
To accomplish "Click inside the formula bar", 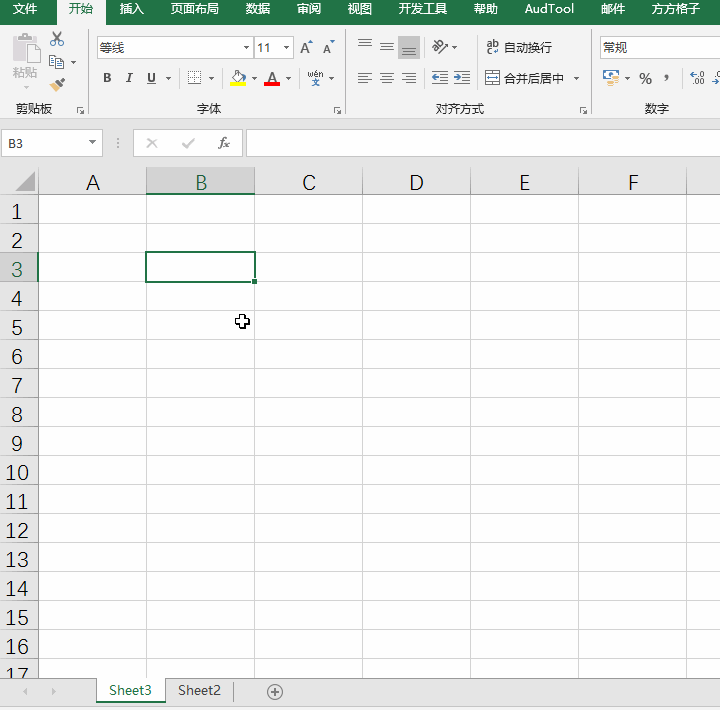I will [x=483, y=143].
